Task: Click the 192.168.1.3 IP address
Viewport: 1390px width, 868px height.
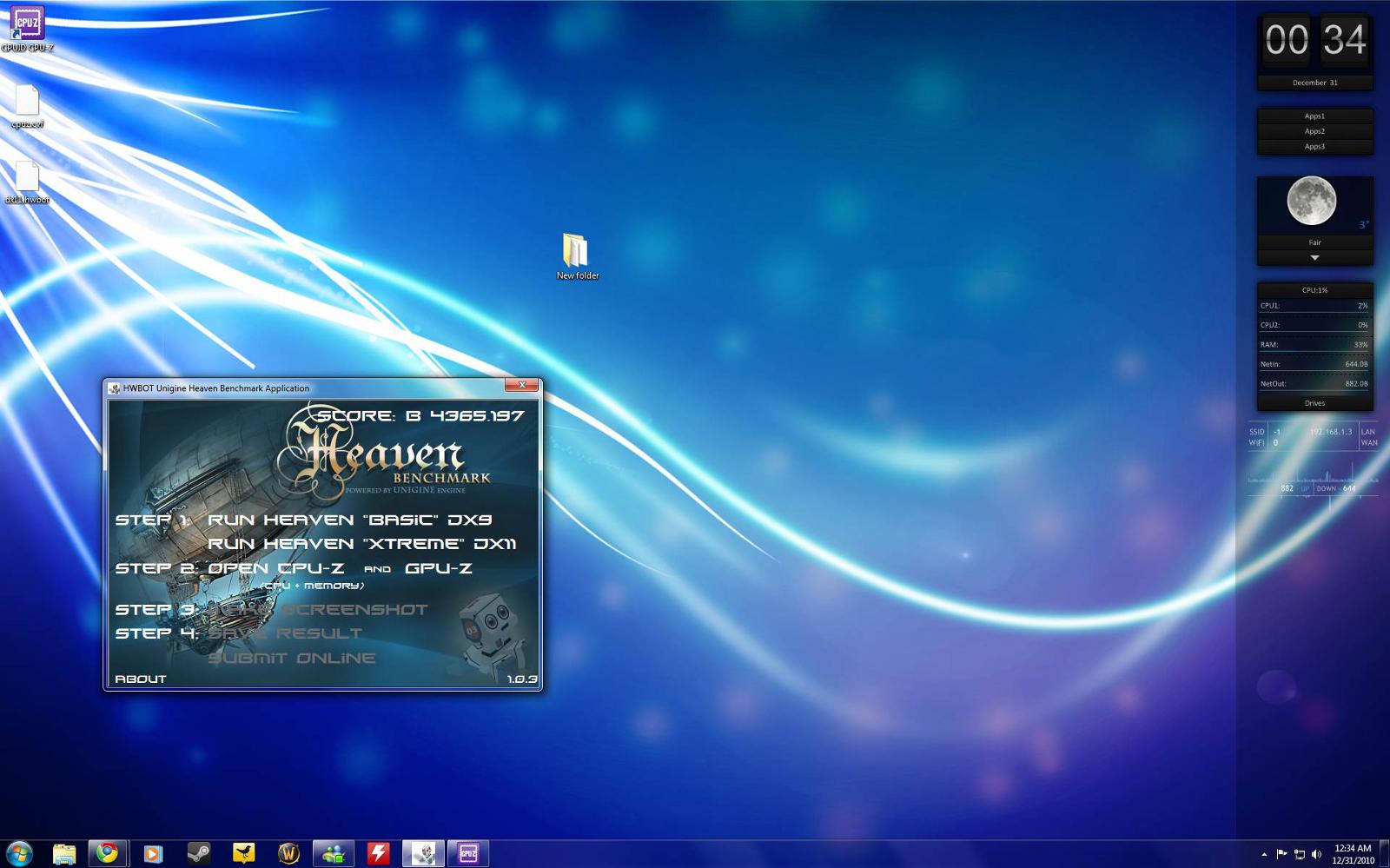Action: tap(1331, 432)
